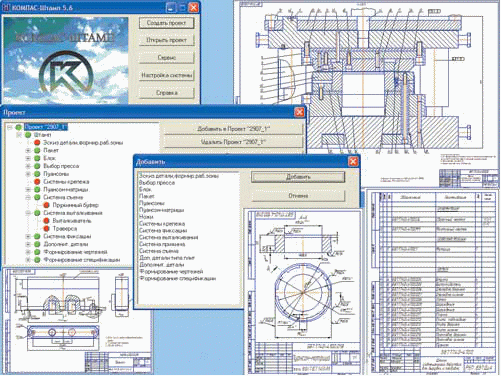Click green status icon of tree node Система съема
The image size is (501, 376).
coord(37,197)
